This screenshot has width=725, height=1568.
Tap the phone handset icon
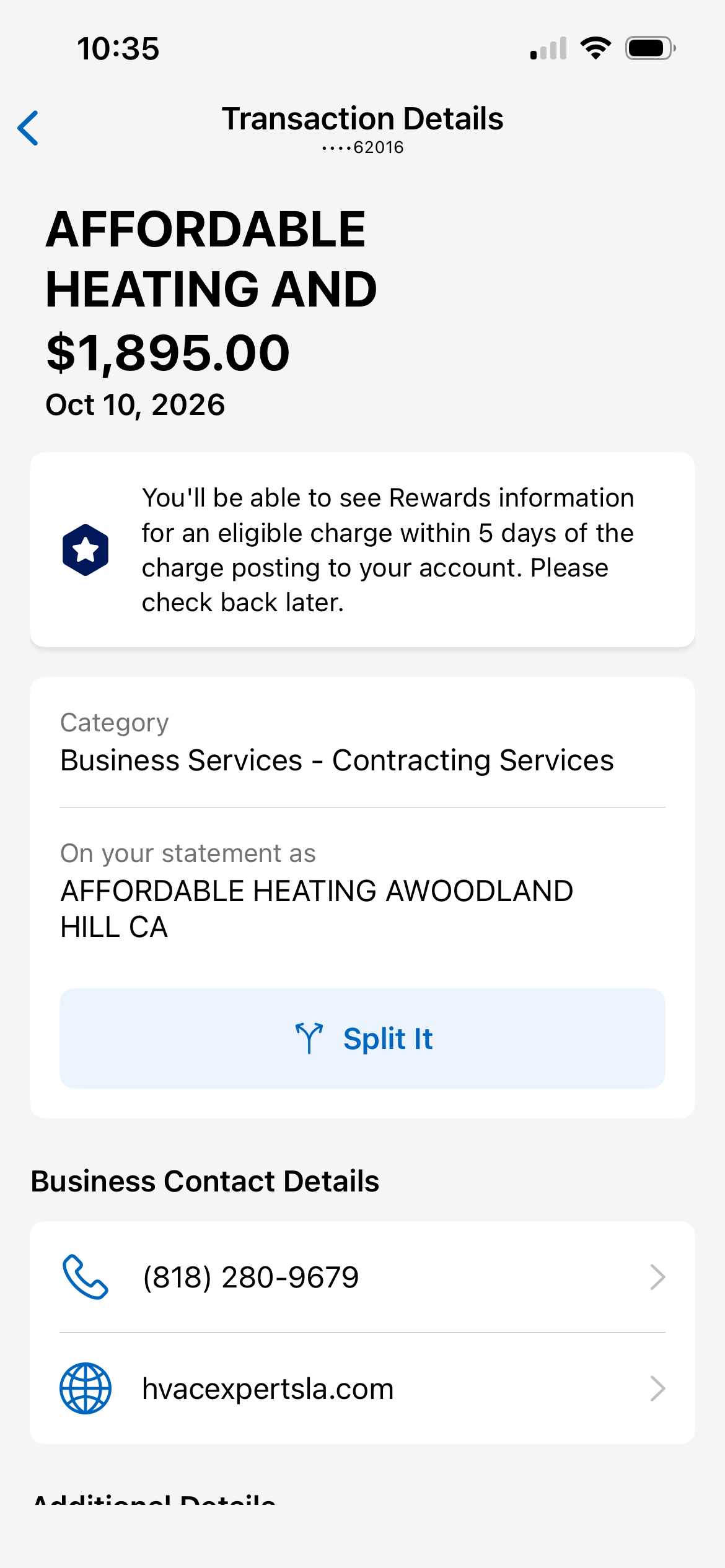pyautogui.click(x=86, y=1277)
